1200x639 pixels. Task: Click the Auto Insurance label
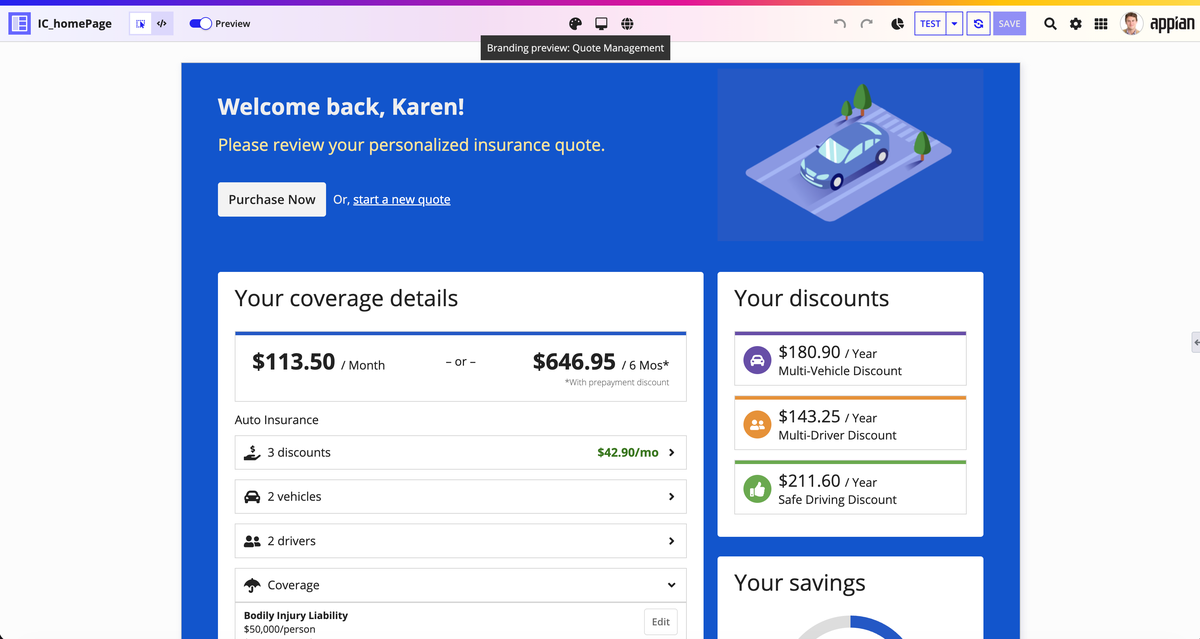(x=277, y=420)
